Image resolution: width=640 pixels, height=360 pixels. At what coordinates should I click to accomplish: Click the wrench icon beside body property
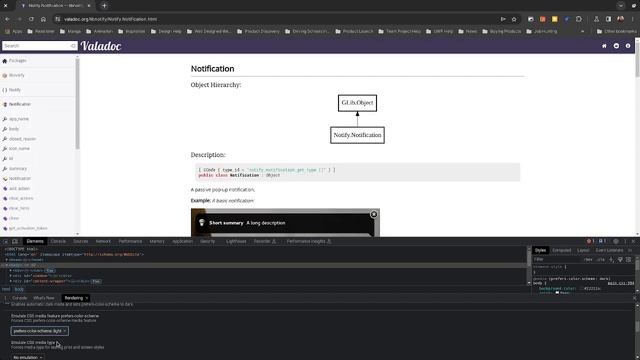5,129
